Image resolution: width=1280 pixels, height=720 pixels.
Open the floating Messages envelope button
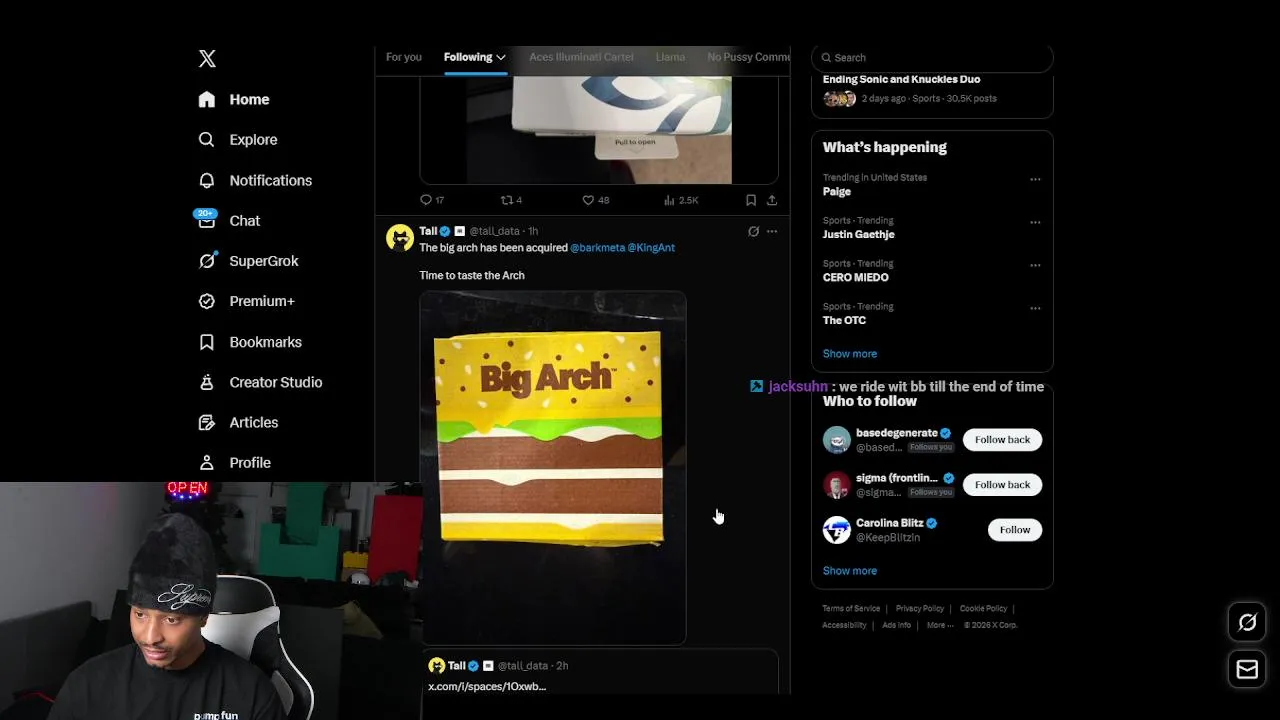(1247, 670)
